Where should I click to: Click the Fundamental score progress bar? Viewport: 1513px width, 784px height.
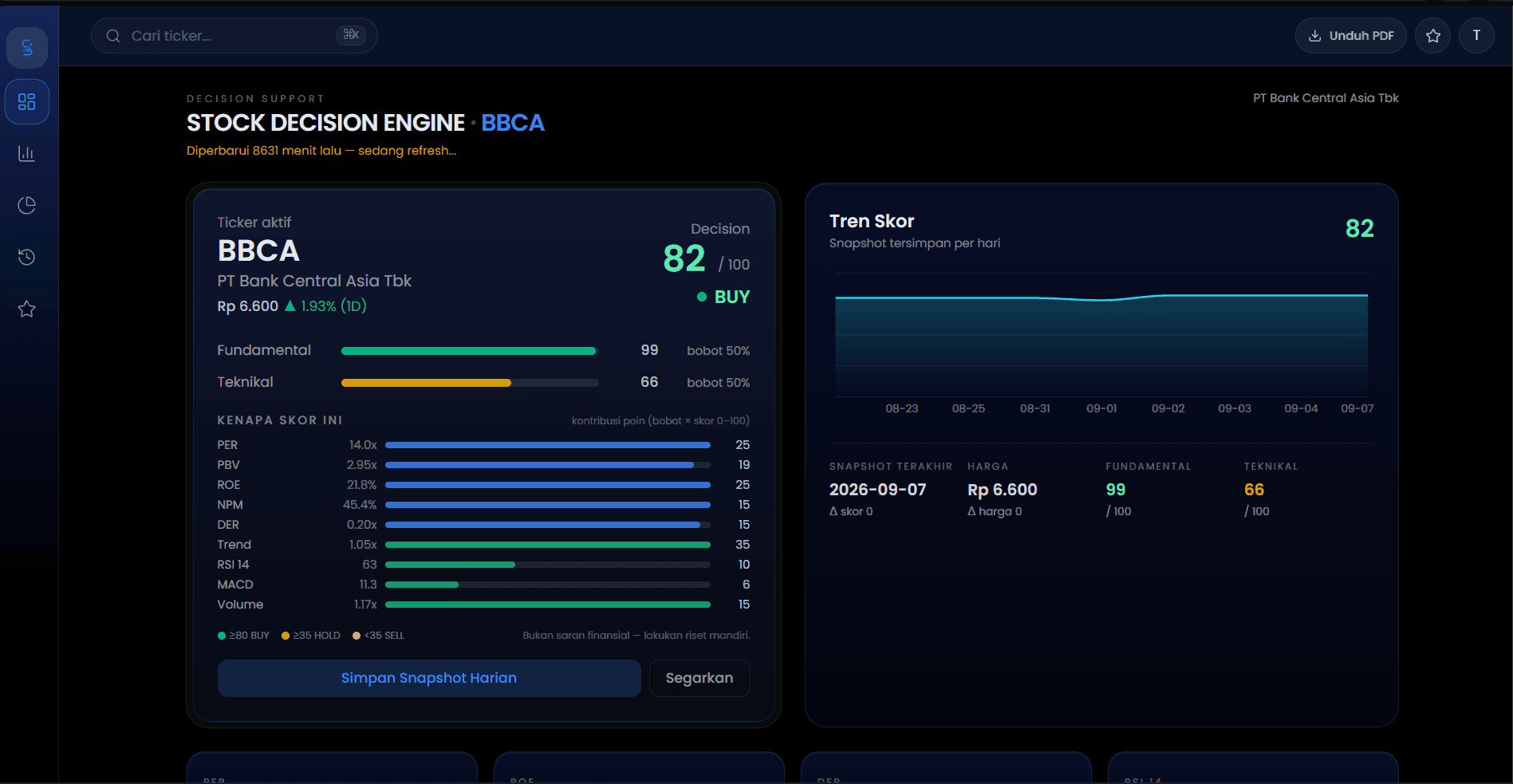470,351
